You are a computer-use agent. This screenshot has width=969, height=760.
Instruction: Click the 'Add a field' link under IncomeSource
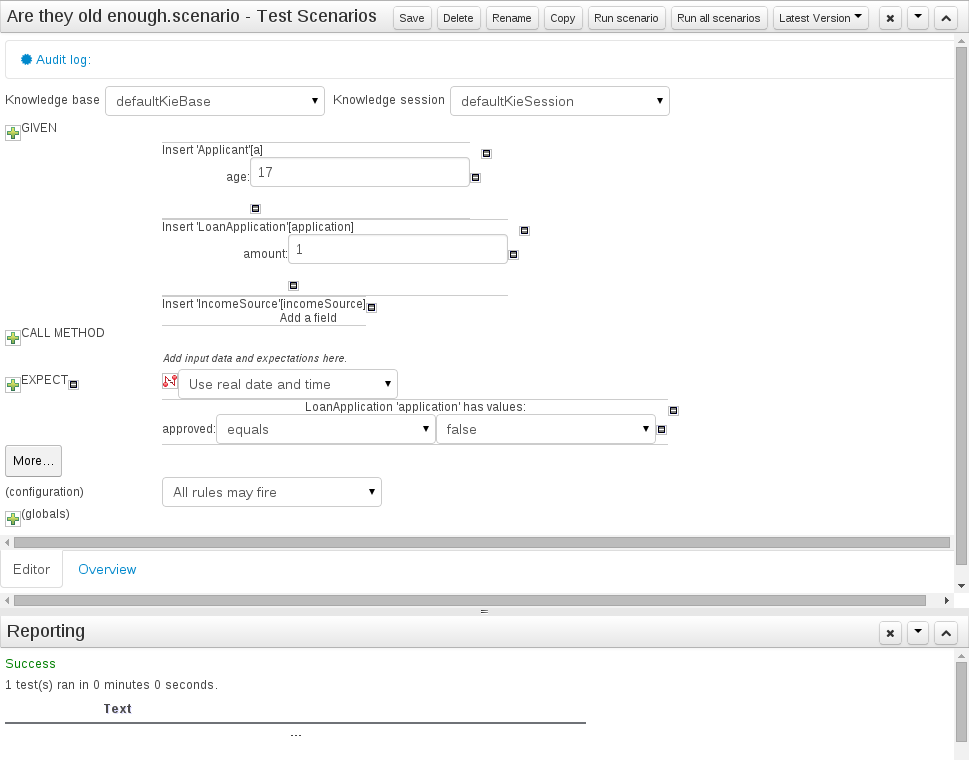pyautogui.click(x=308, y=318)
